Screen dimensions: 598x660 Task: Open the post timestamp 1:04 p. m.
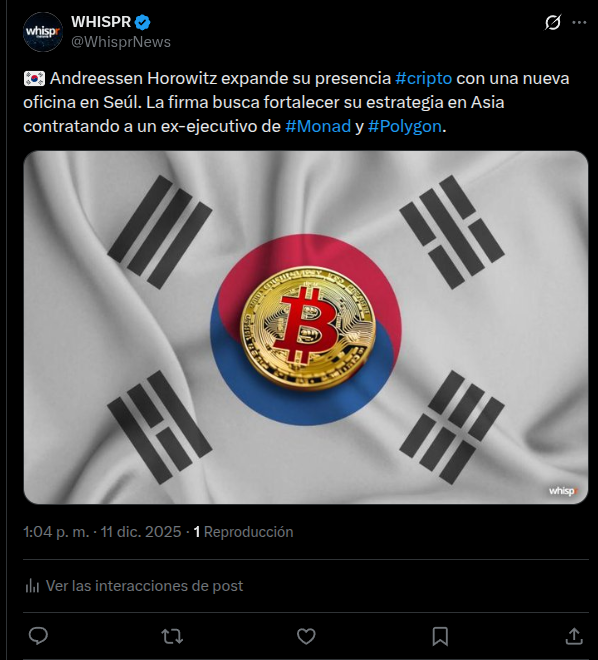56,532
